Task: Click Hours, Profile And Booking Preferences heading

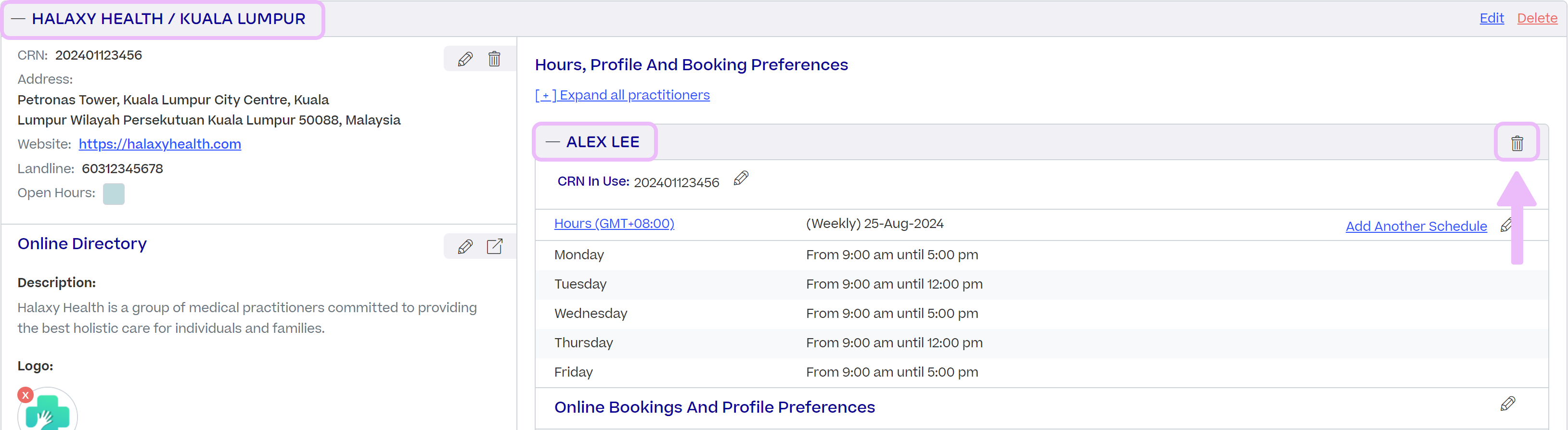Action: tap(691, 64)
